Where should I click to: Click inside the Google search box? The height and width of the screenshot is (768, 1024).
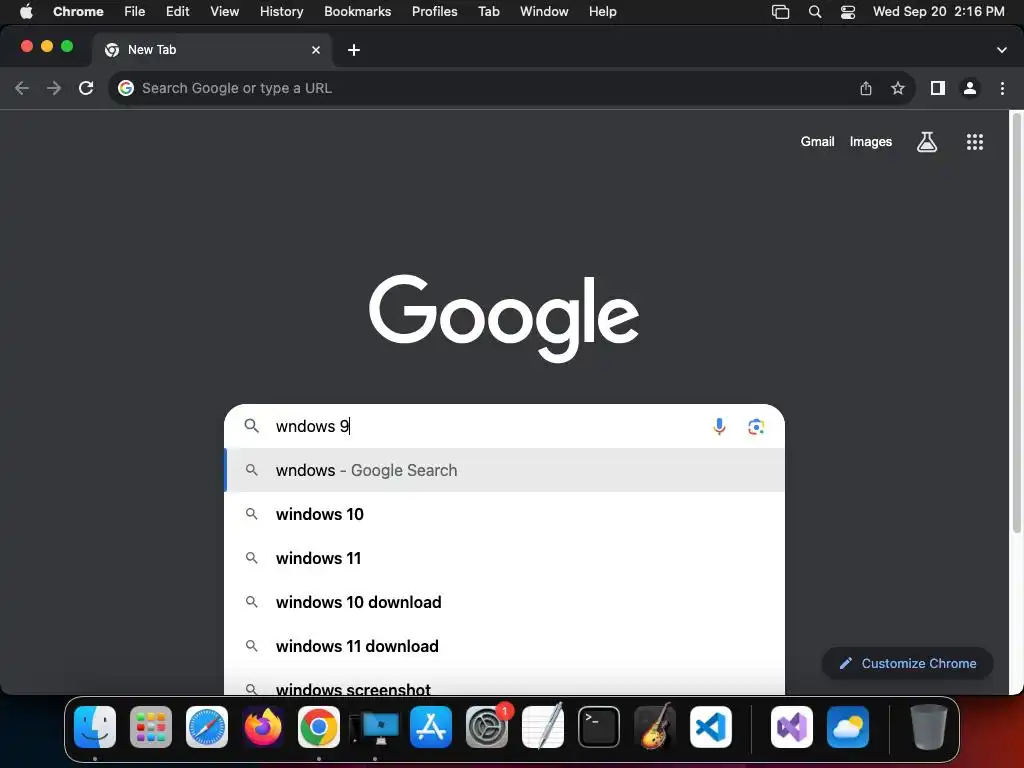(504, 426)
